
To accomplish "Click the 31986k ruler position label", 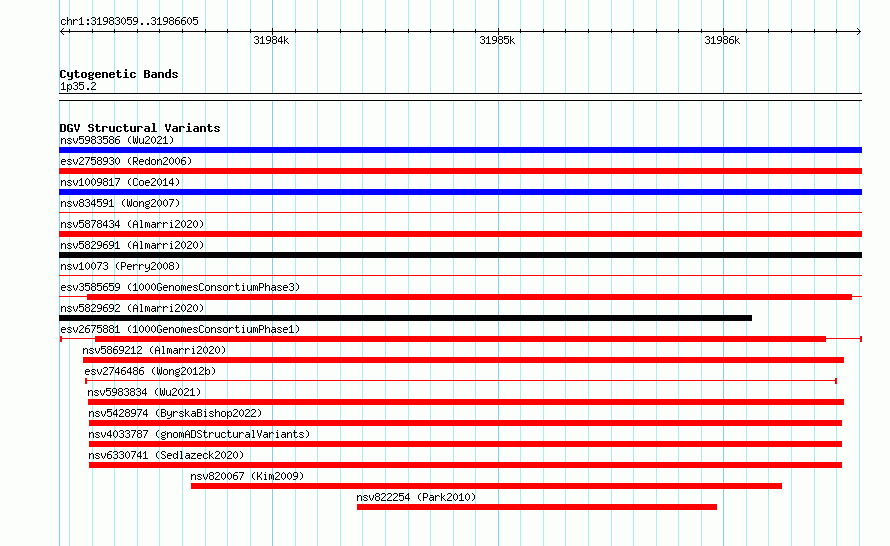I will coord(722,40).
